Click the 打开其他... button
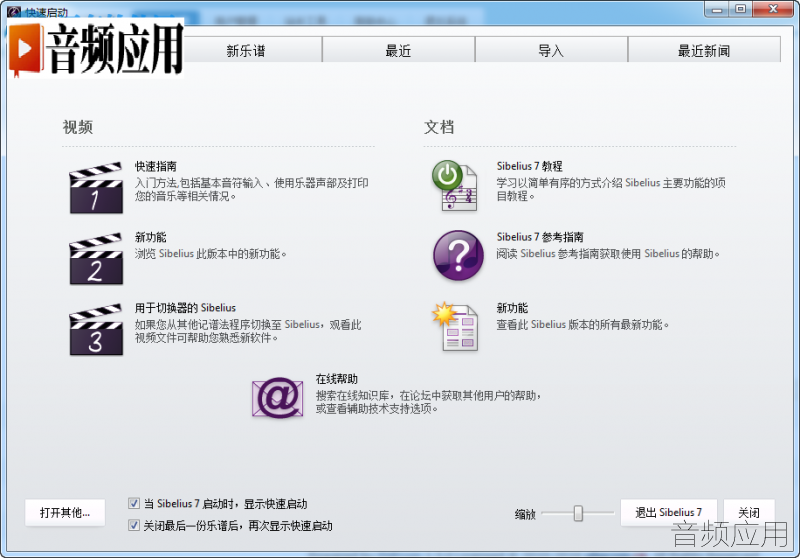This screenshot has height=558, width=800. click(x=65, y=513)
